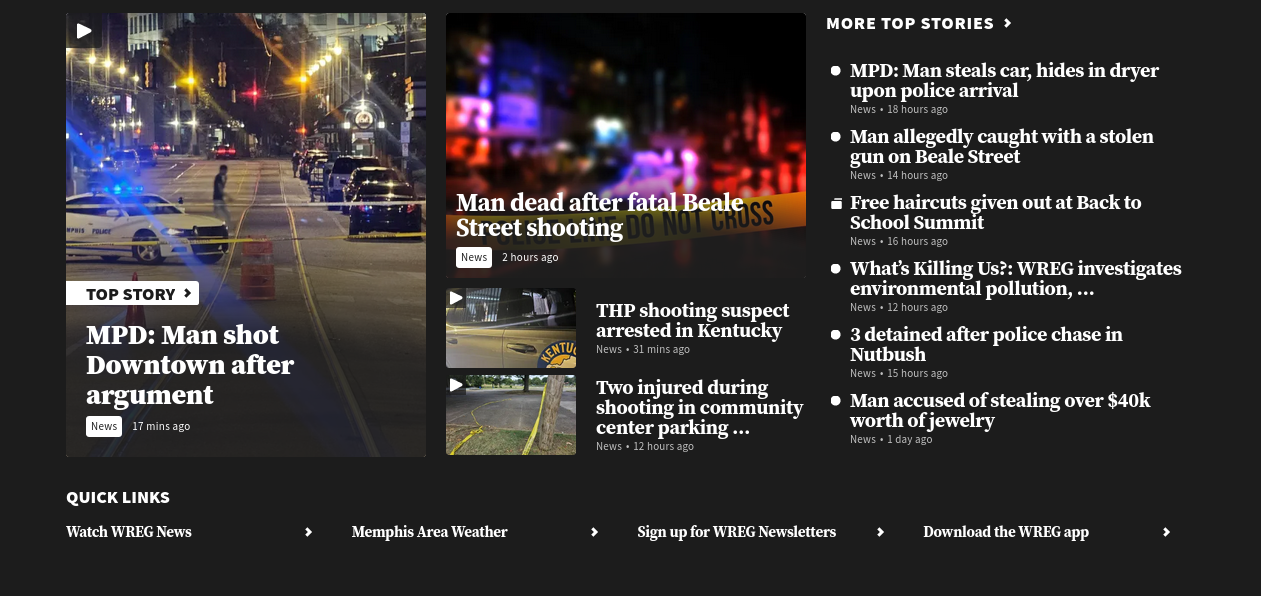
Task: Open the stolen $40k jewelry story
Action: [x=1000, y=410]
